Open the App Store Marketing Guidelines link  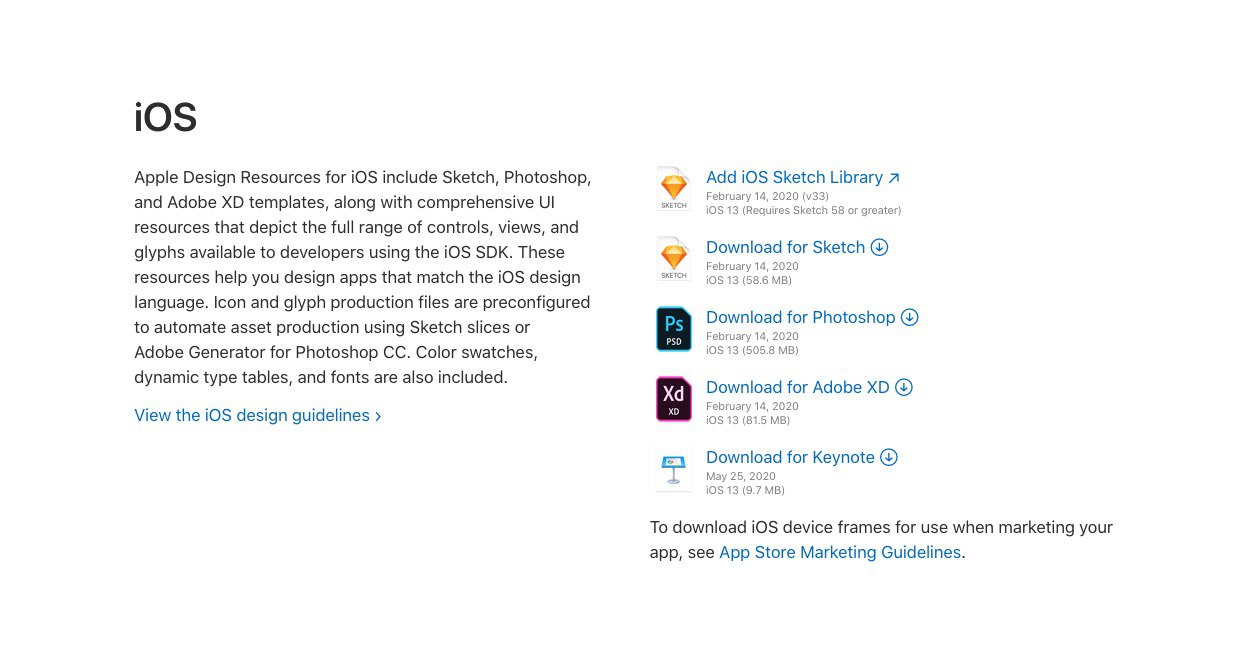840,552
